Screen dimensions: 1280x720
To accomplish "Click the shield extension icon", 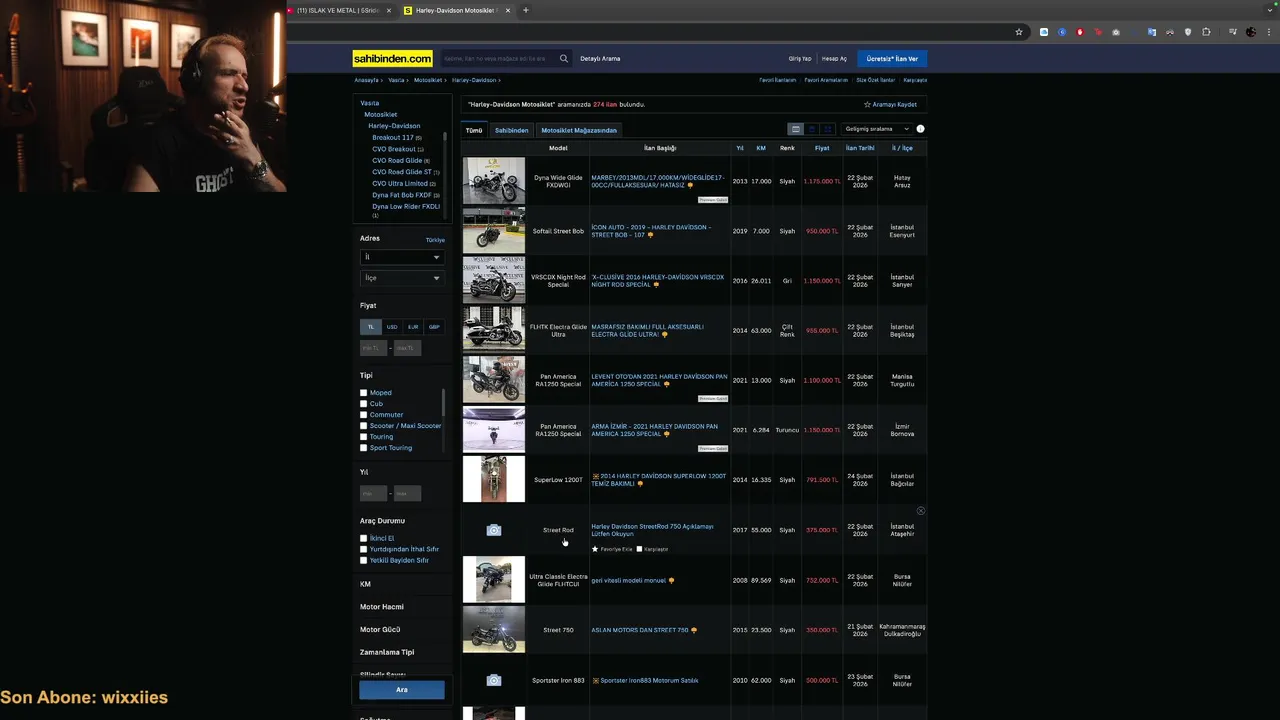I will click(1188, 32).
